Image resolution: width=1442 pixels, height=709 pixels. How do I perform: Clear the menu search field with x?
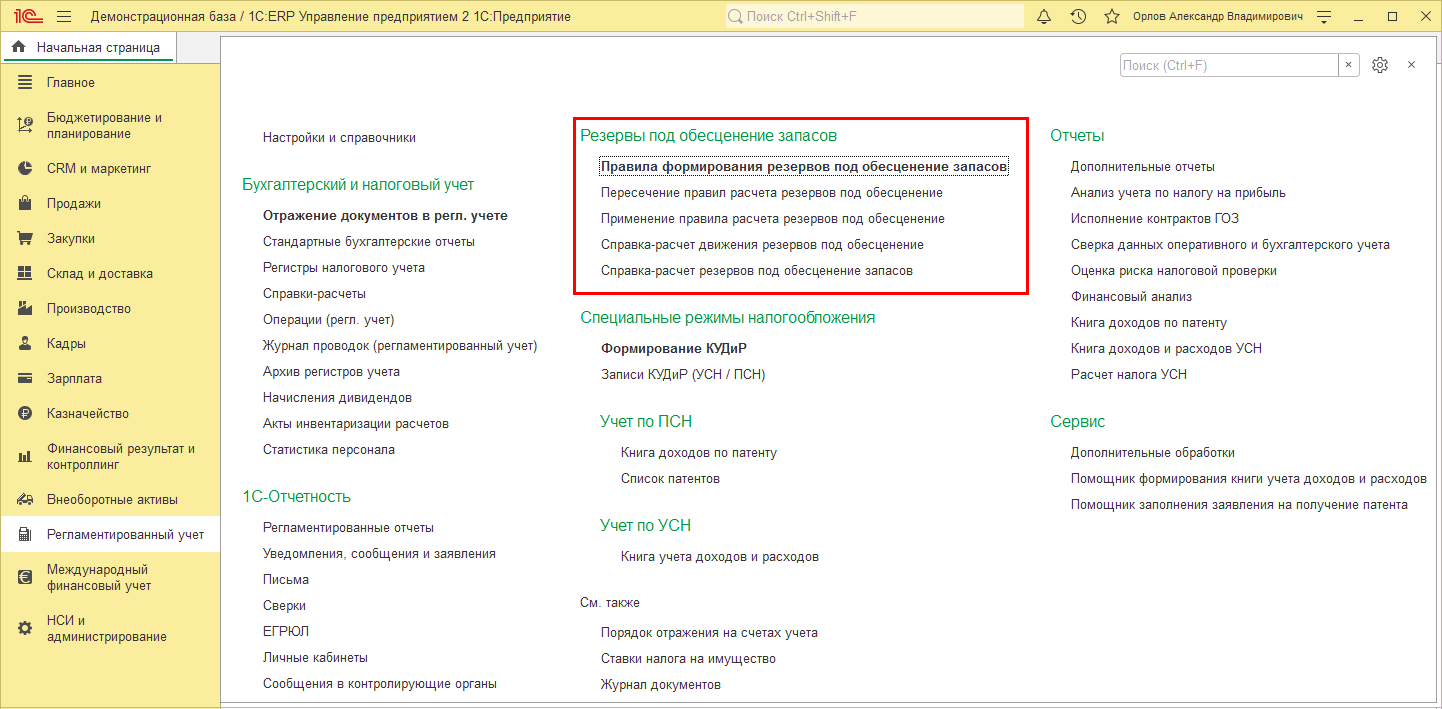point(1349,65)
